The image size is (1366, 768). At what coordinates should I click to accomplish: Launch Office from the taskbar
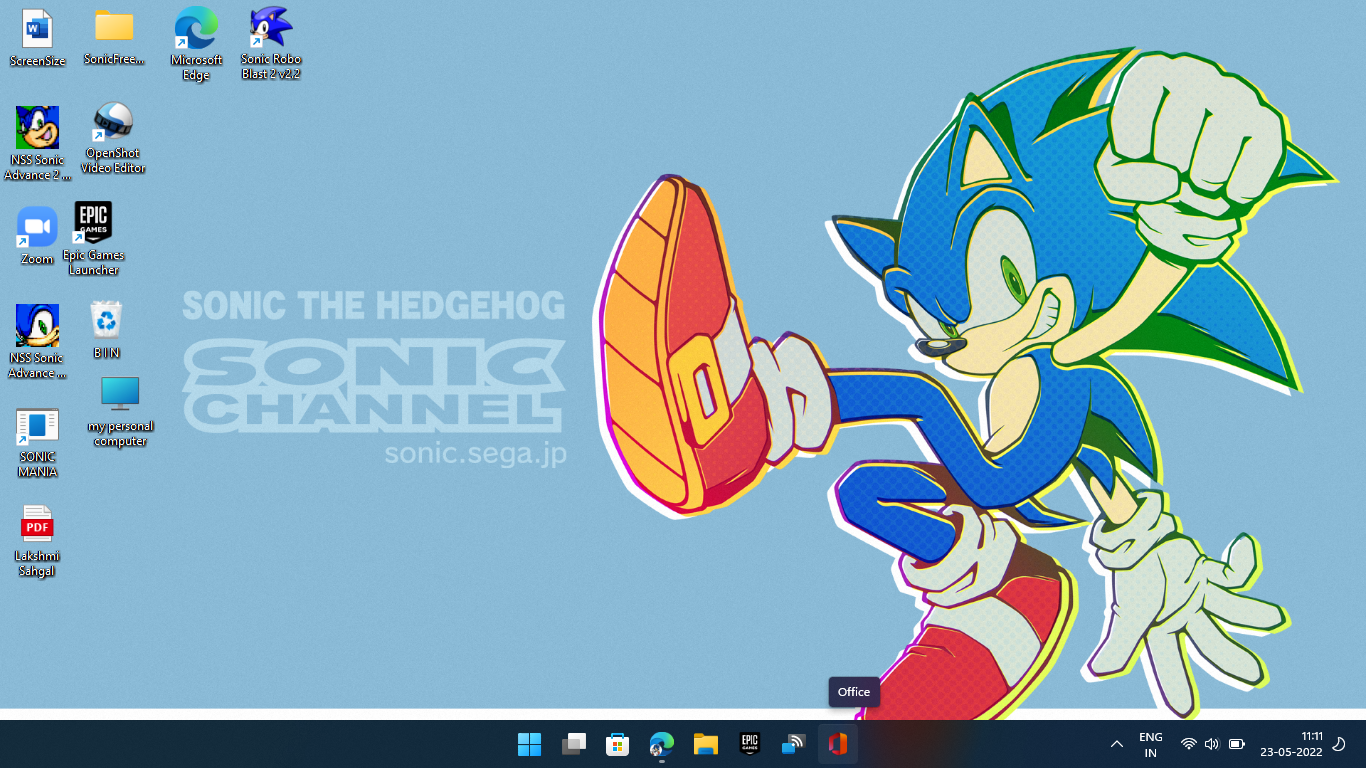837,744
